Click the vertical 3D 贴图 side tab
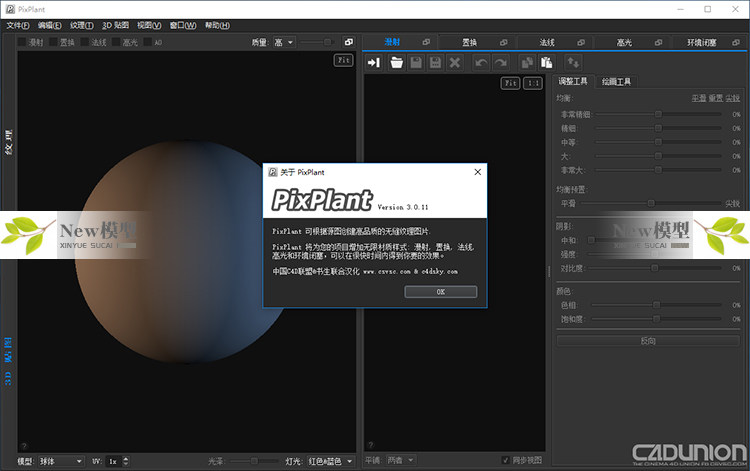The height and width of the screenshot is (471, 750). [x=8, y=361]
